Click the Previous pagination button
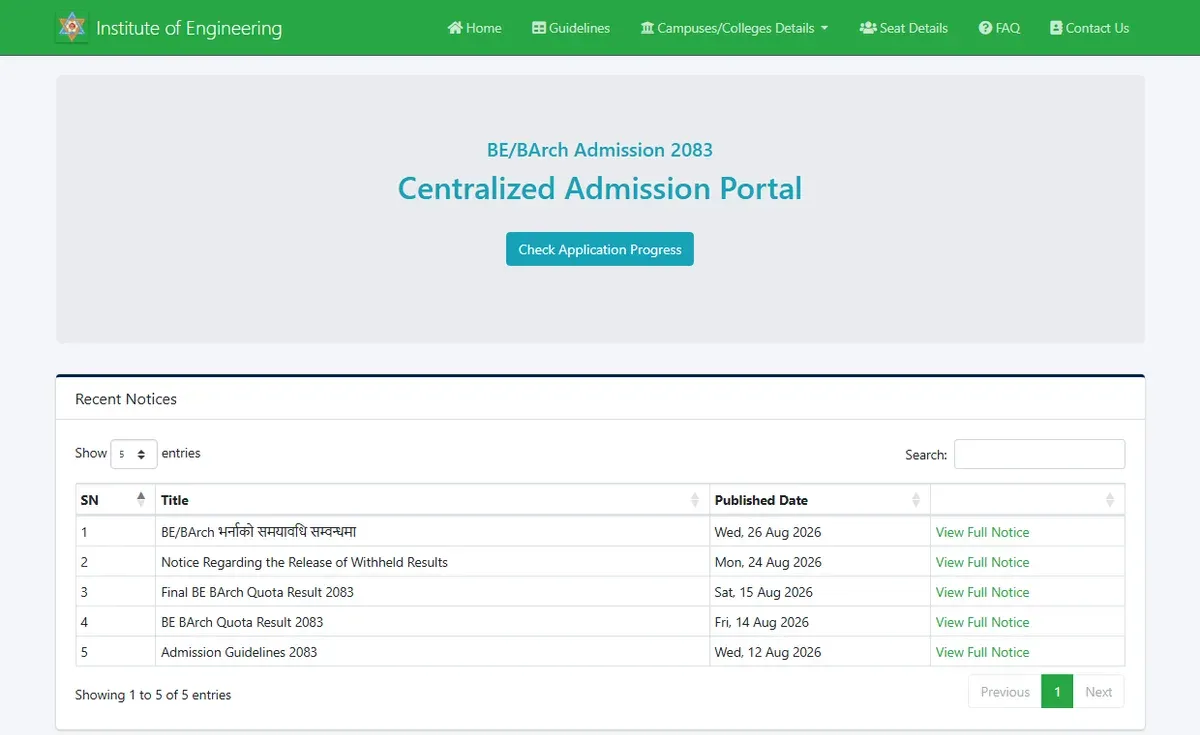Viewport: 1200px width, 735px height. (1005, 692)
